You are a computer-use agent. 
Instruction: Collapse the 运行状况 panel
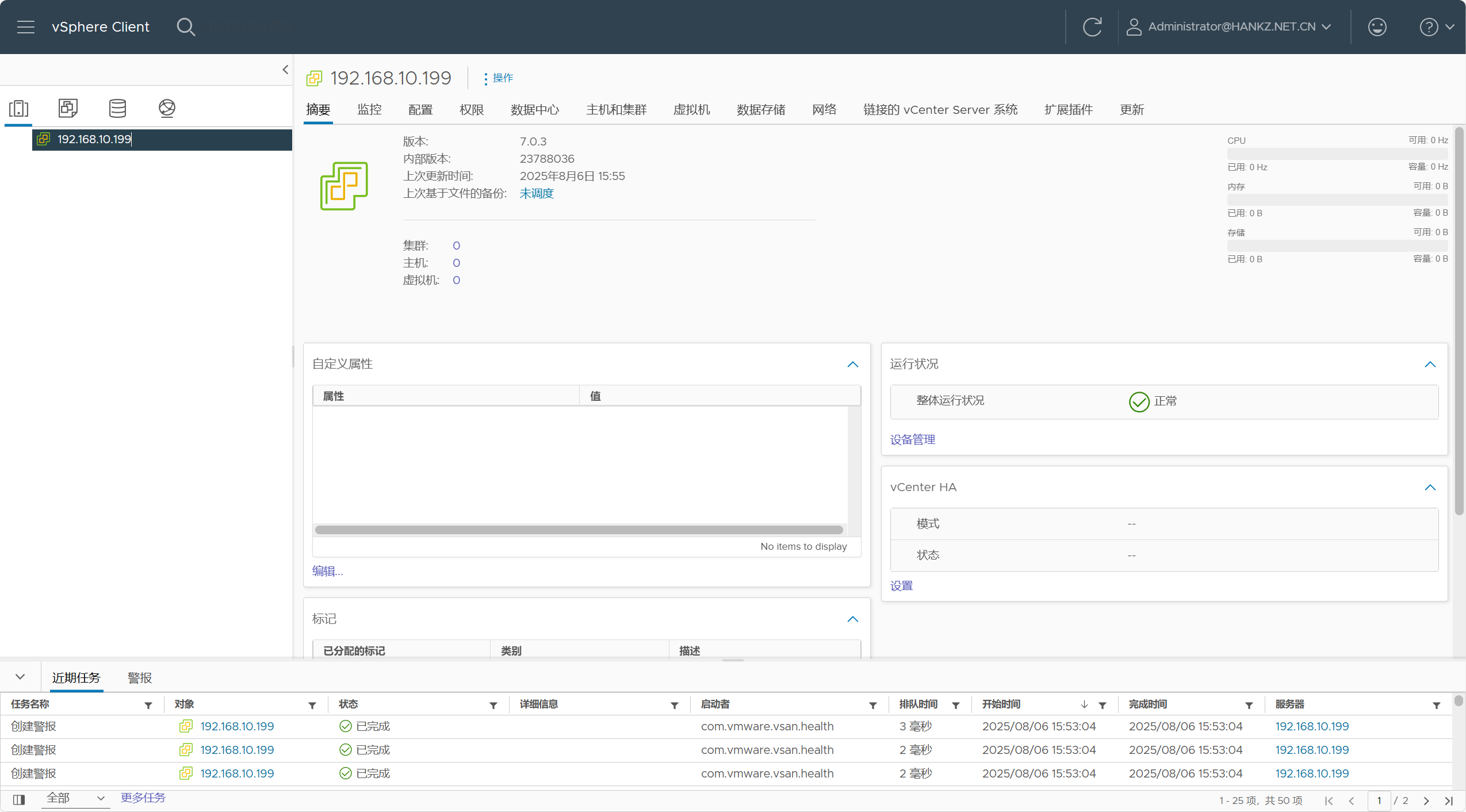1430,364
